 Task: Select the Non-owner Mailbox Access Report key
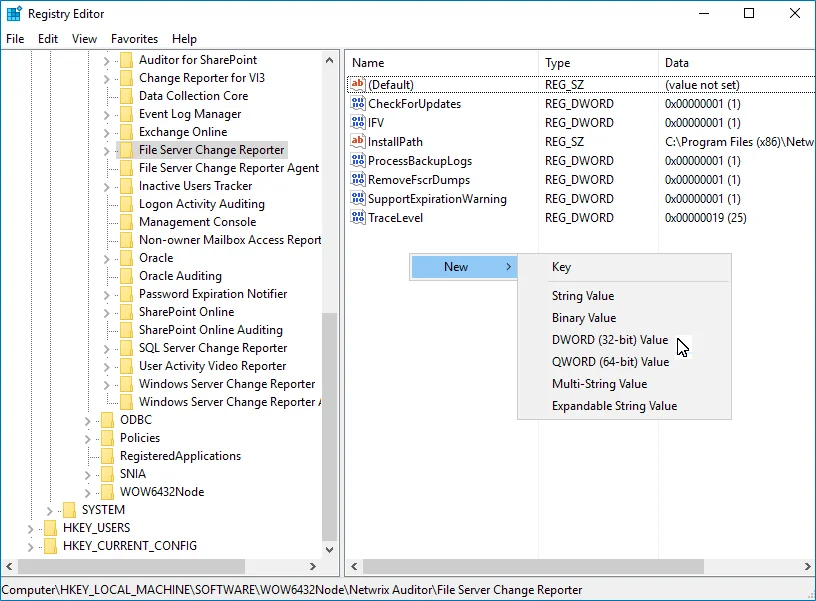tap(230, 240)
